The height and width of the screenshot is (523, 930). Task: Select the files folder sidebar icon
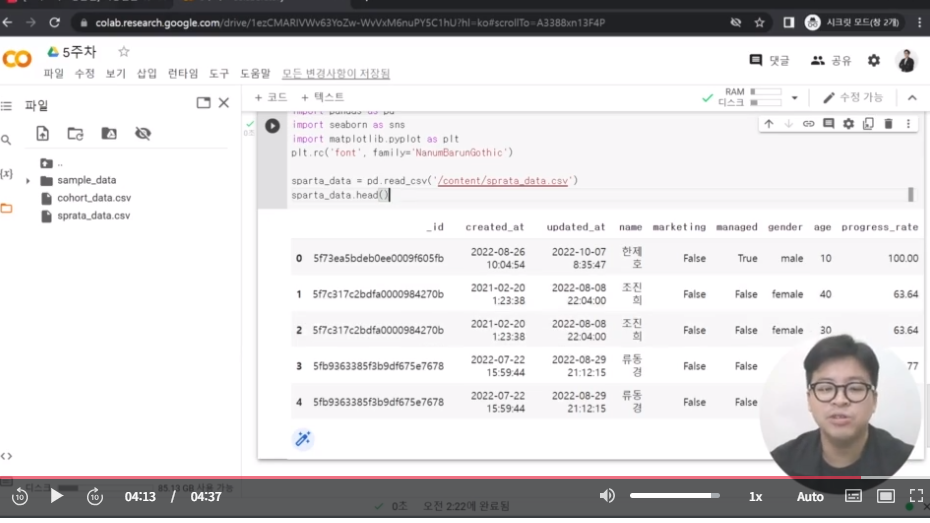(x=7, y=208)
